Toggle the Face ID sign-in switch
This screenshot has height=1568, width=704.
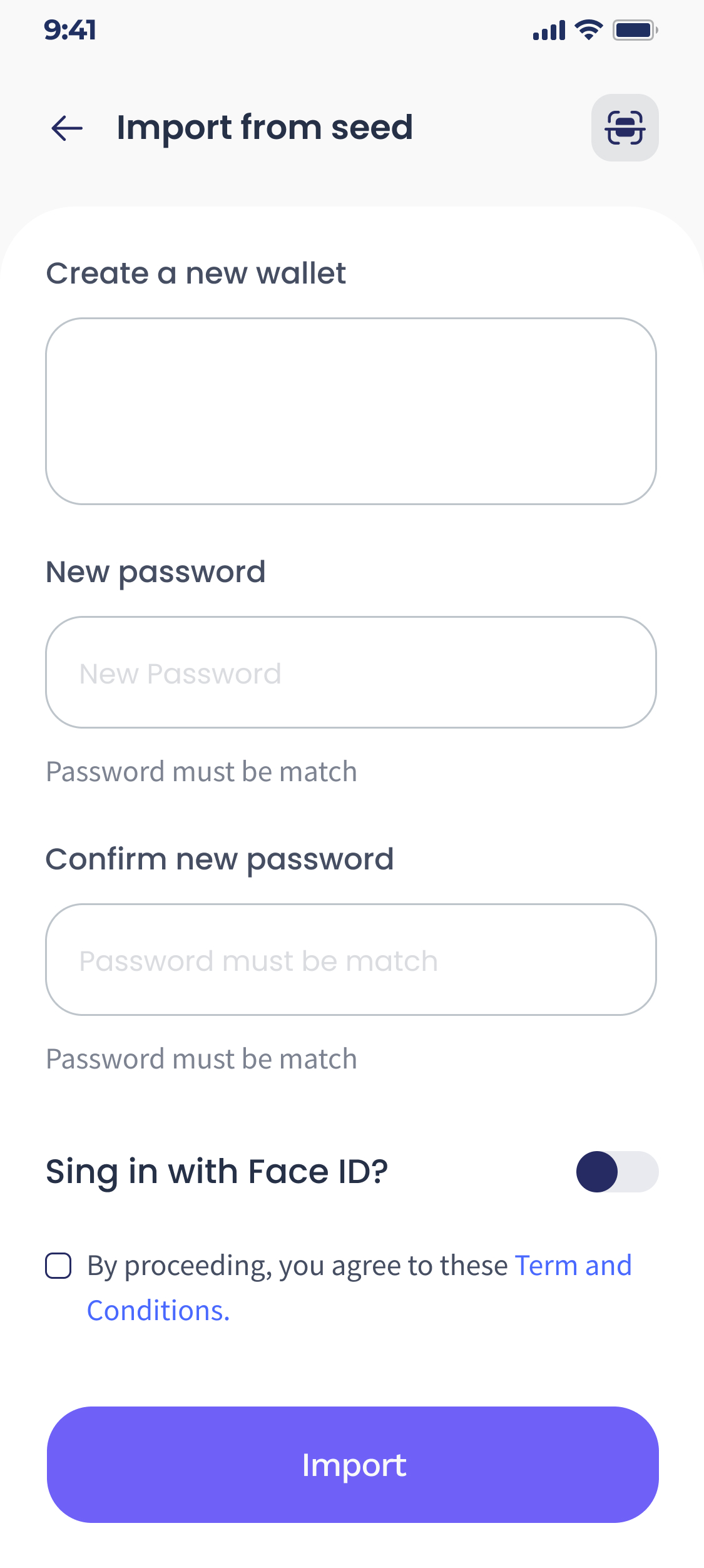click(x=616, y=1172)
